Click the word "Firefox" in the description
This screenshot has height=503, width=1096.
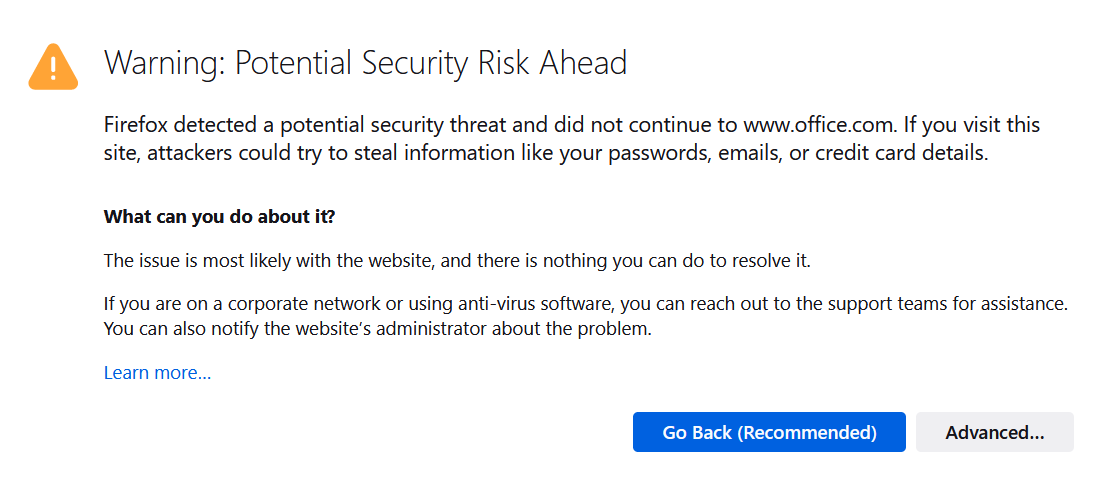137,126
